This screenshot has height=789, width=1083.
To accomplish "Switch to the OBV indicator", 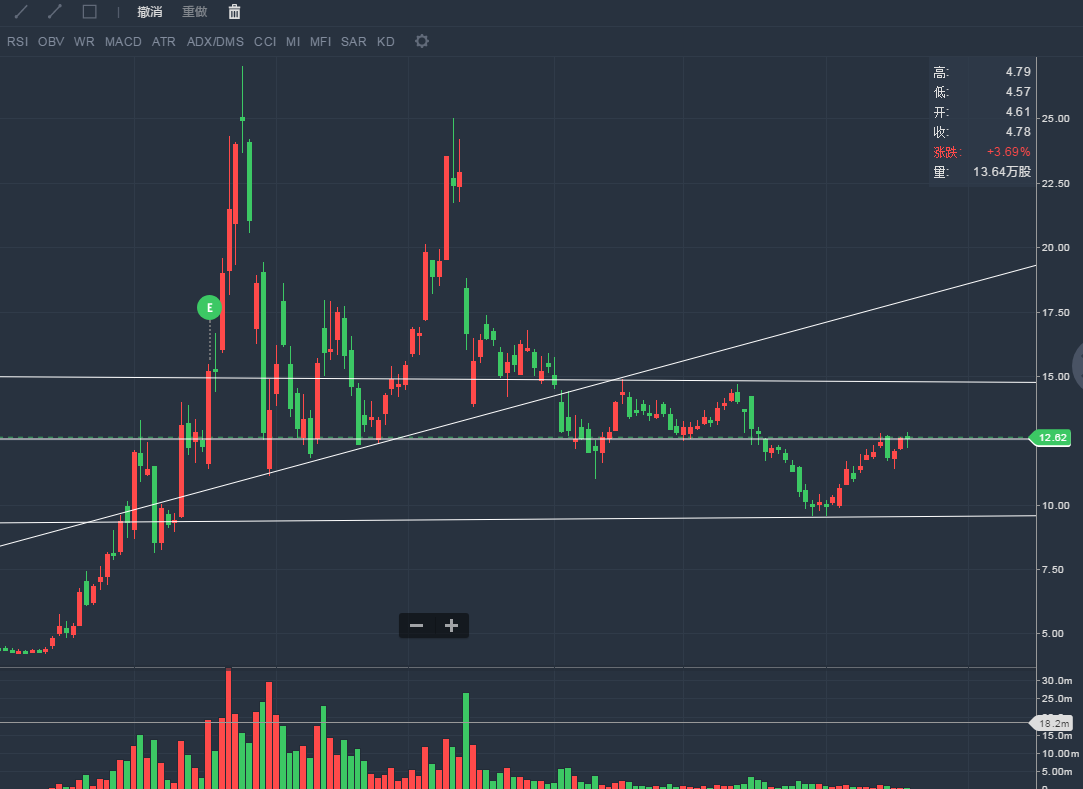I will click(x=51, y=41).
